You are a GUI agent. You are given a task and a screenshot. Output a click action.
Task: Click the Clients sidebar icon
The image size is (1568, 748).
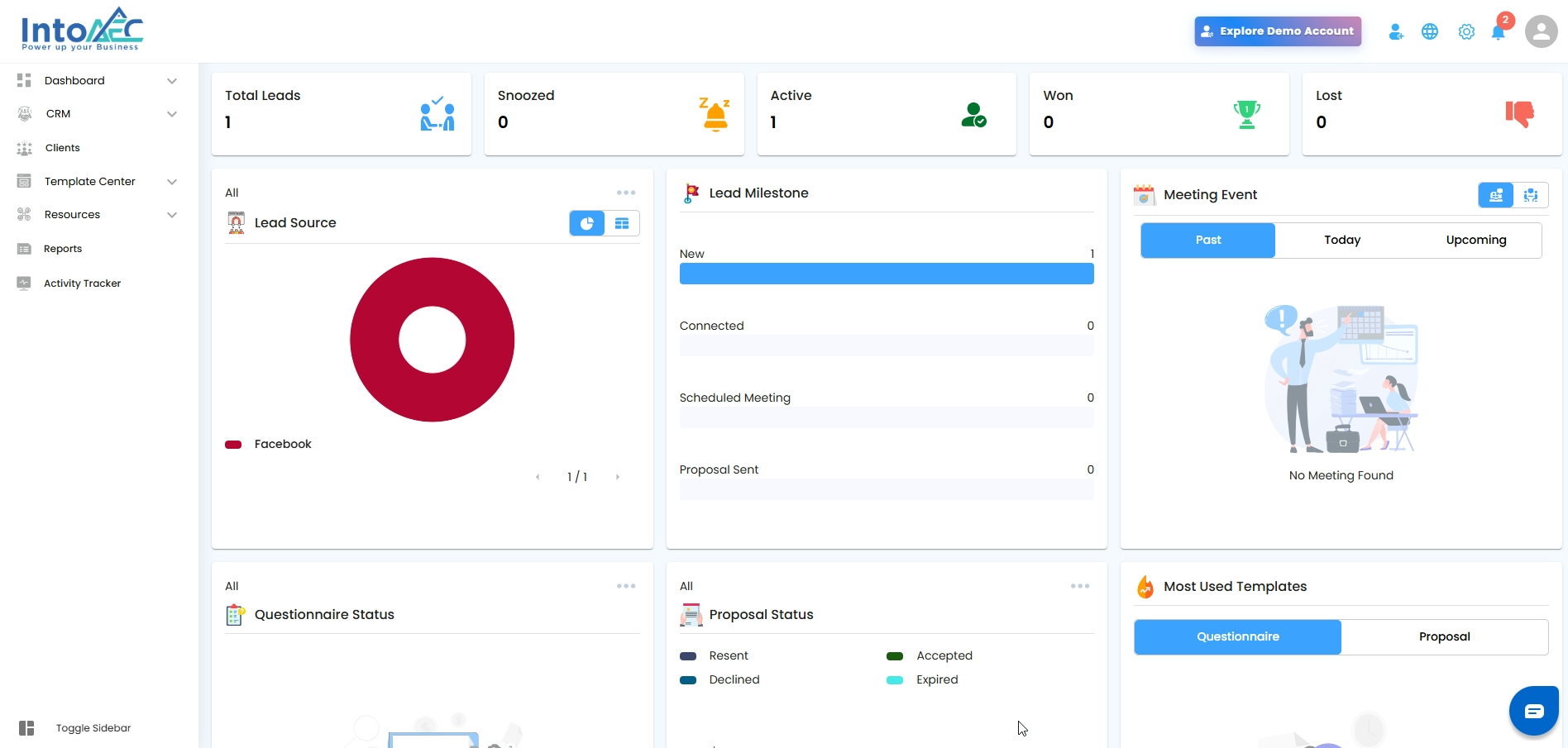(x=25, y=148)
